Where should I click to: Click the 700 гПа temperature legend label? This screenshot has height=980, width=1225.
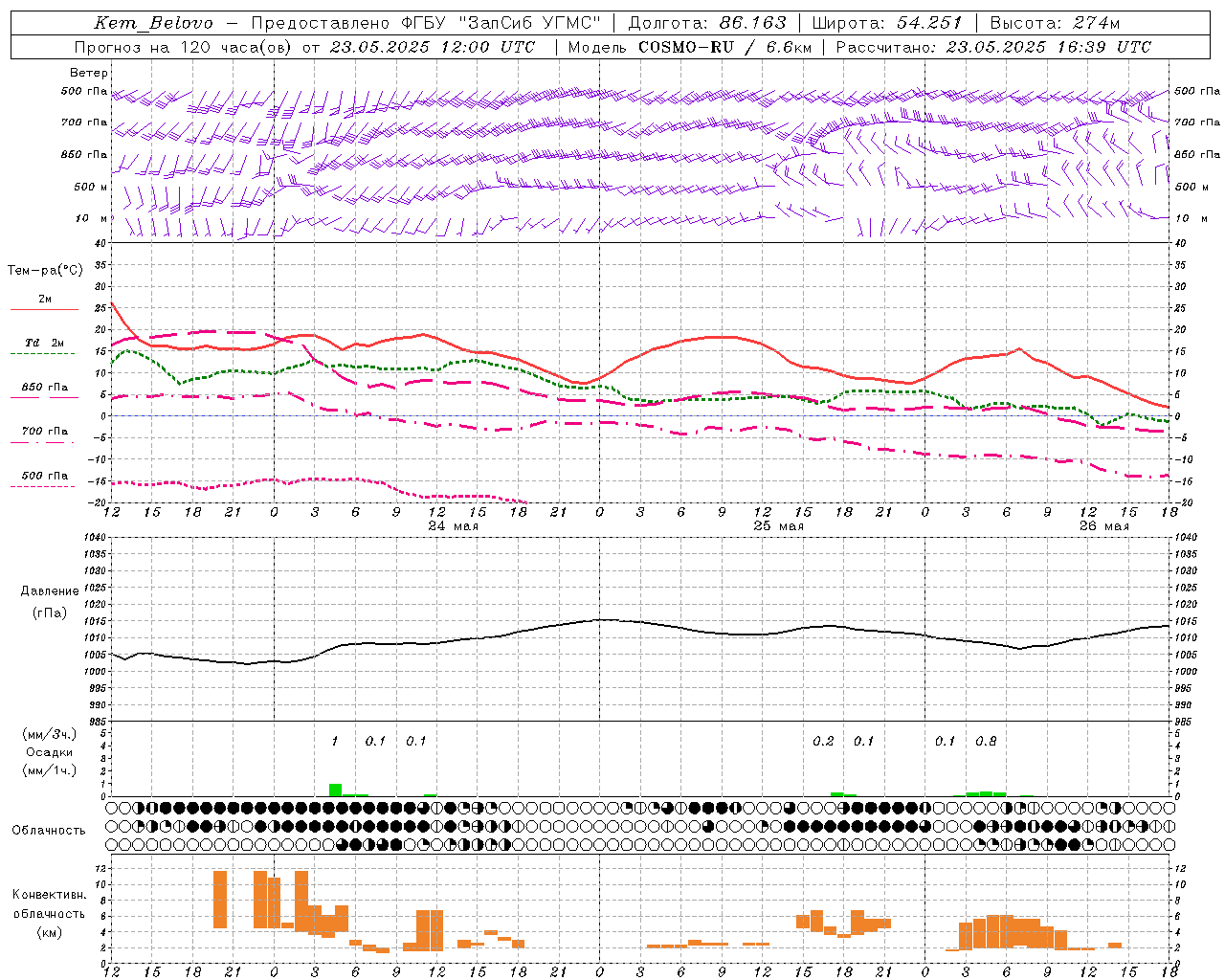[x=45, y=431]
